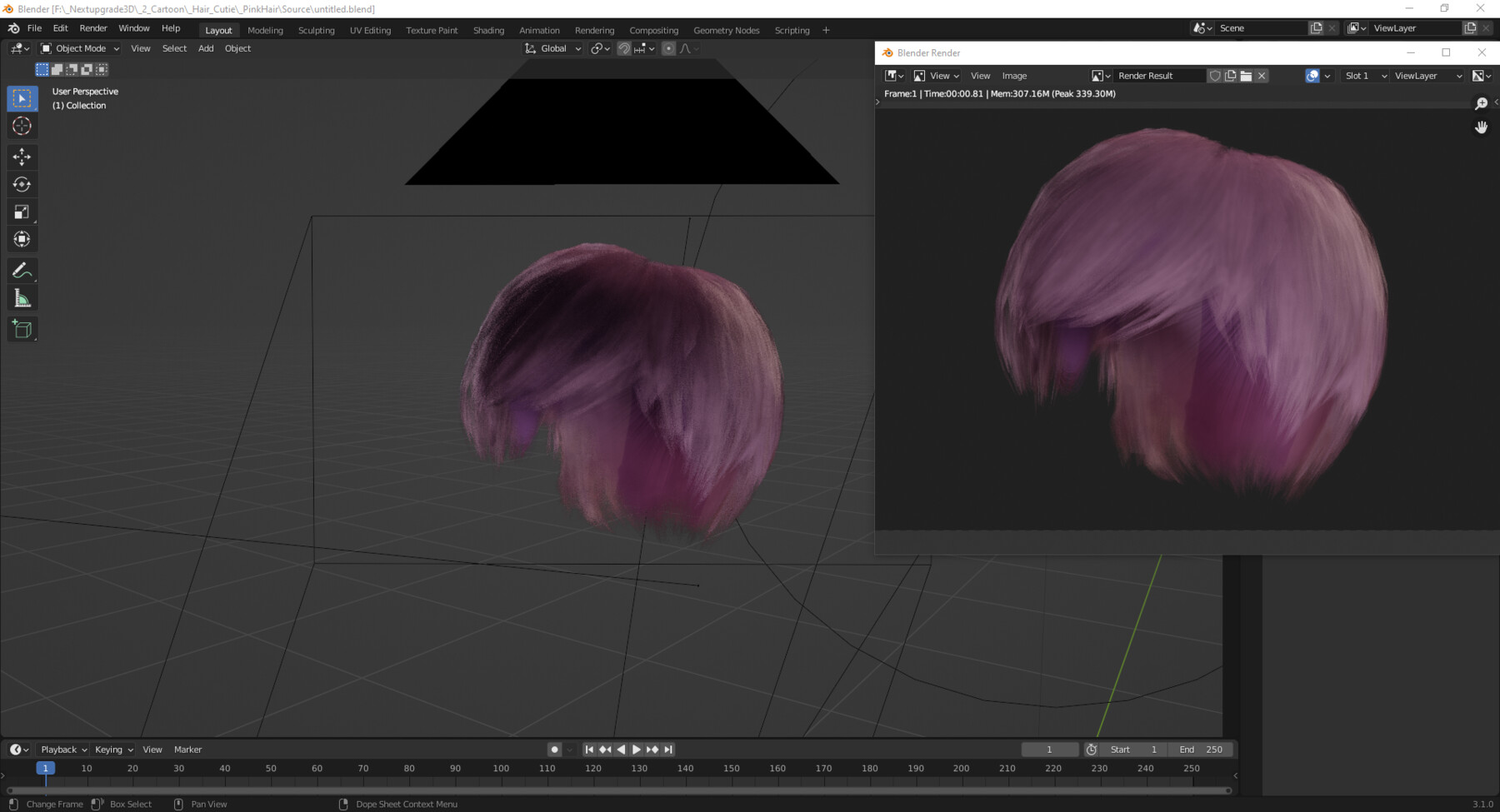Open the Marker menu in the timeline
1500x812 pixels.
point(187,750)
